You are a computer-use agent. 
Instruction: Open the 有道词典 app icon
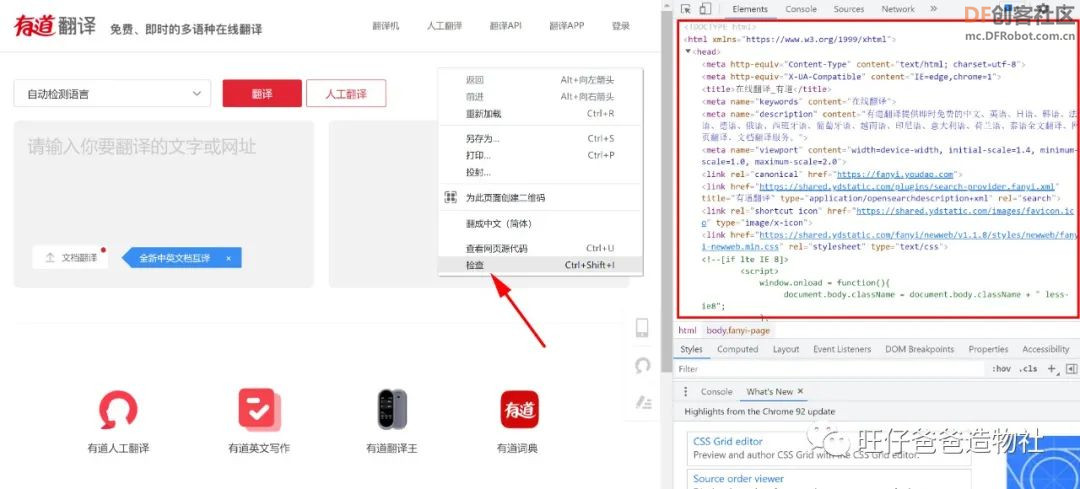tap(519, 410)
